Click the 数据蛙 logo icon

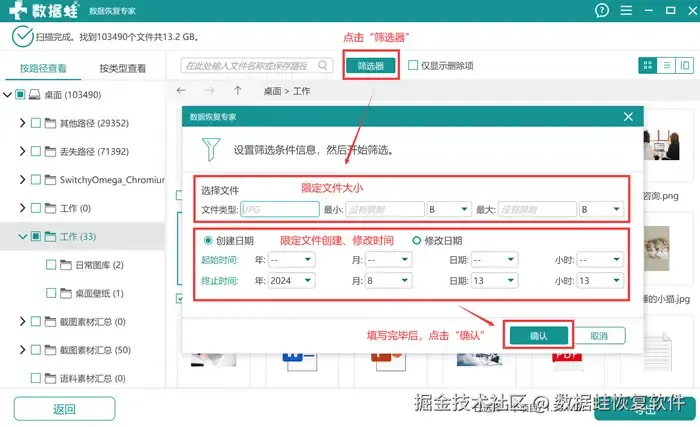click(18, 10)
